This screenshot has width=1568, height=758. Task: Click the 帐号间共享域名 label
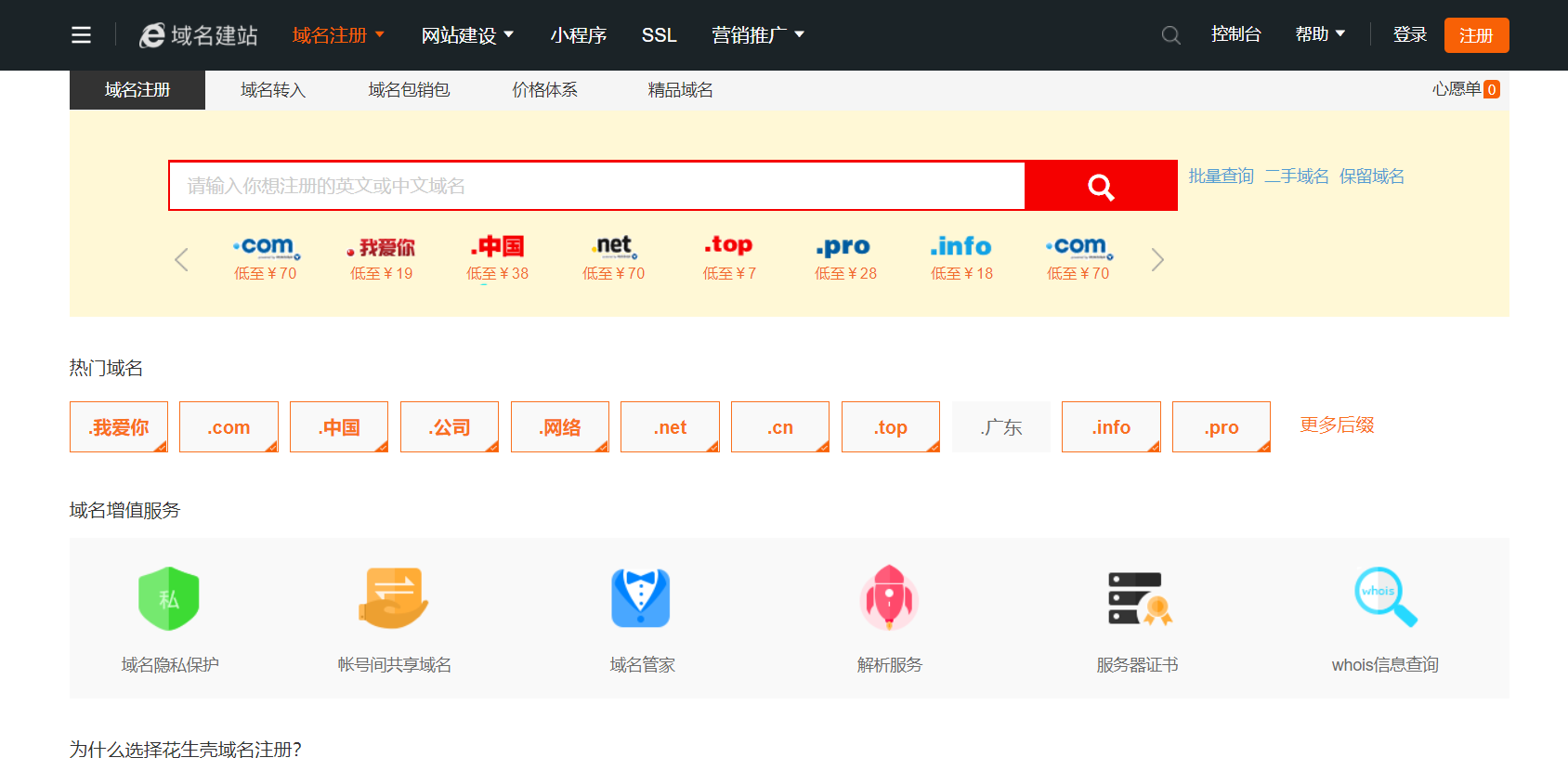[x=395, y=665]
